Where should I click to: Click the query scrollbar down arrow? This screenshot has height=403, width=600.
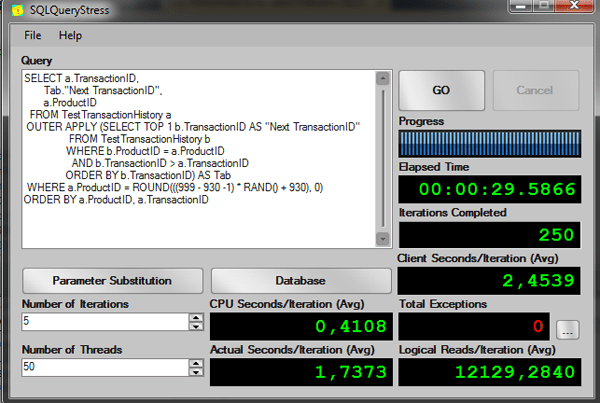(x=383, y=239)
